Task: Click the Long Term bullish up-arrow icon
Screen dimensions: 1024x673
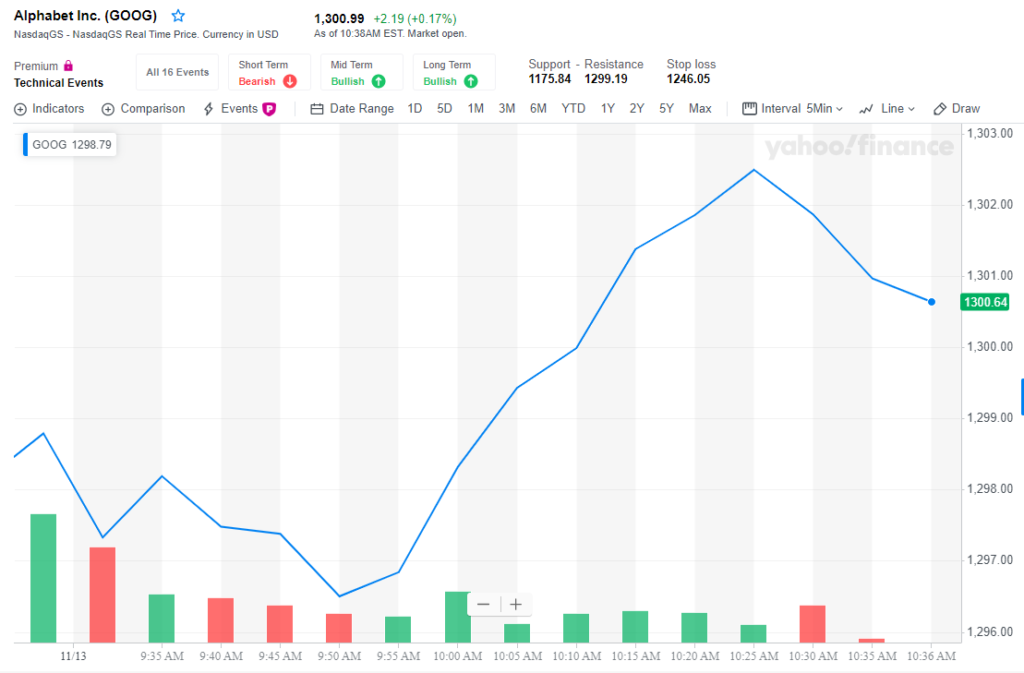Action: coord(470,82)
